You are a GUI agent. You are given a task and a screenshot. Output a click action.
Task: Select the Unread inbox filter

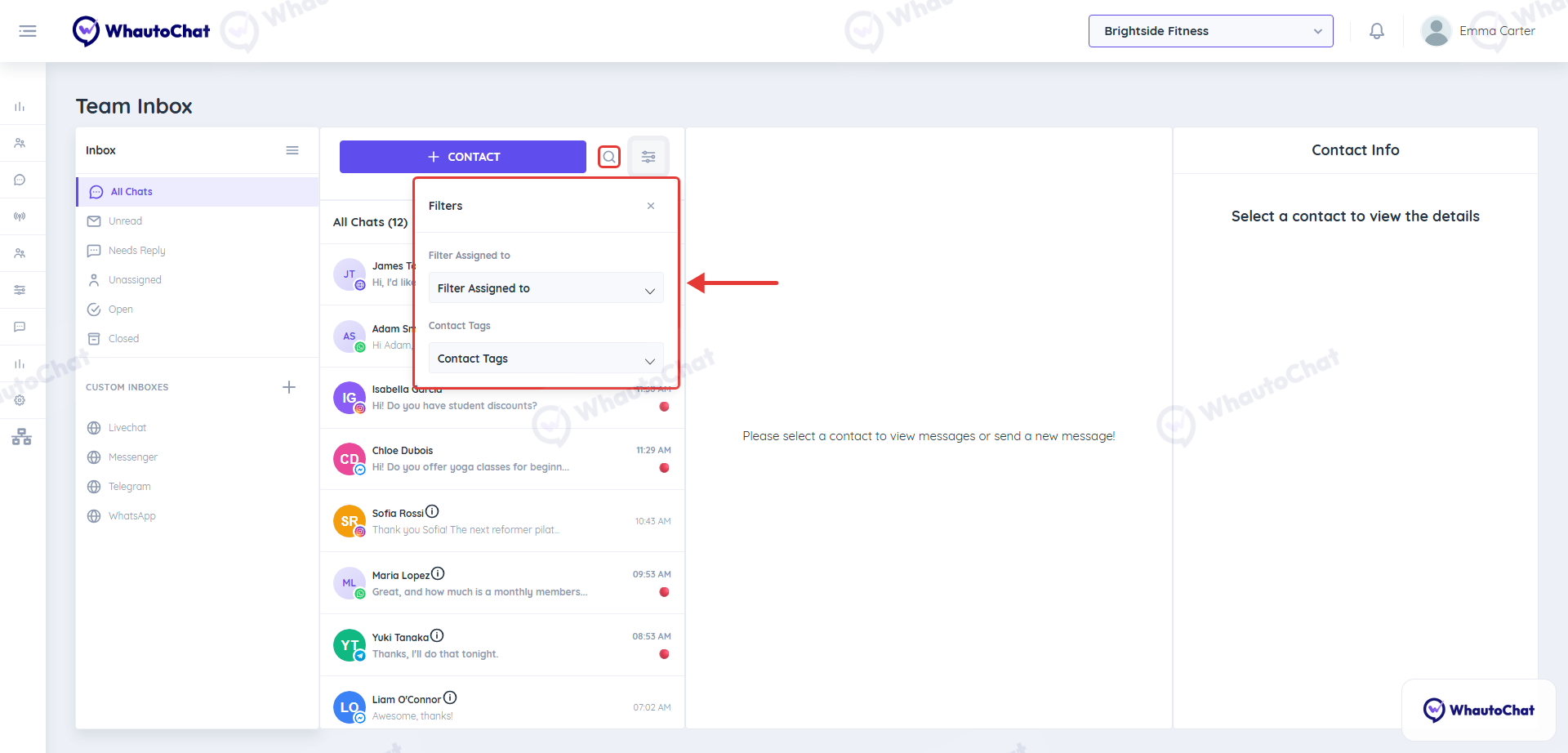click(x=198, y=221)
